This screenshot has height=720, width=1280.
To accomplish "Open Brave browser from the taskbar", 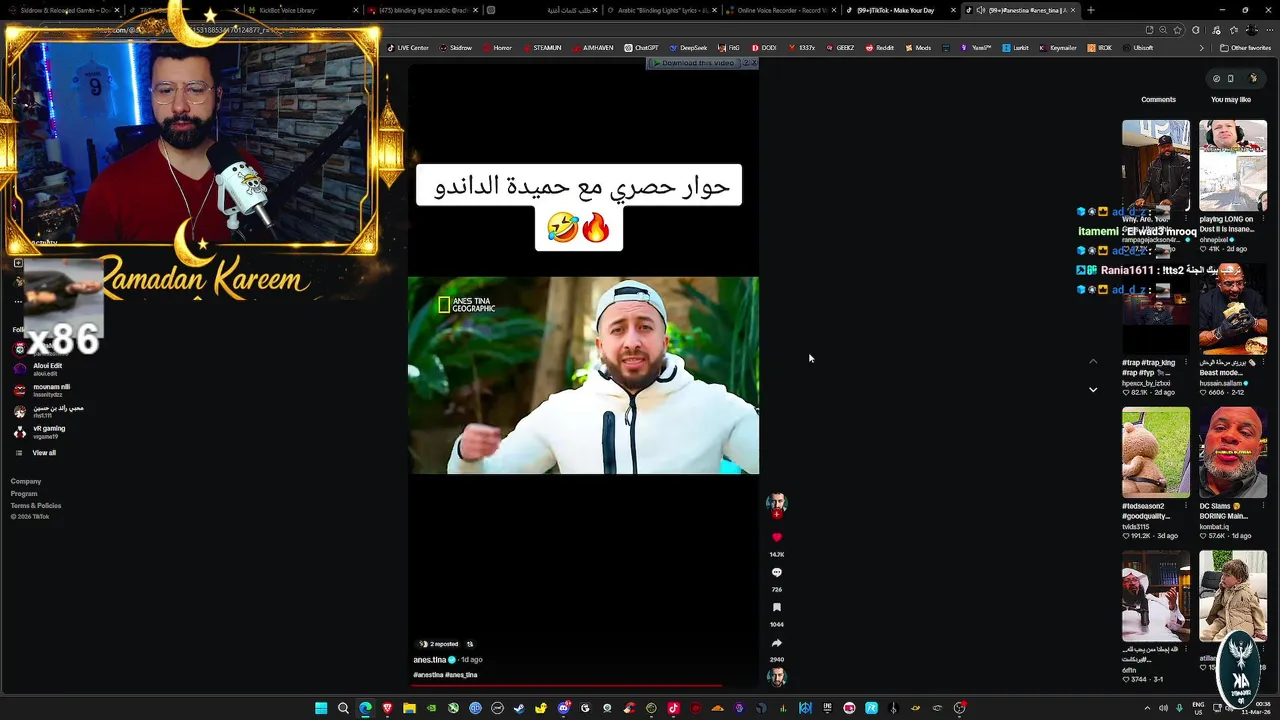I will [x=387, y=708].
